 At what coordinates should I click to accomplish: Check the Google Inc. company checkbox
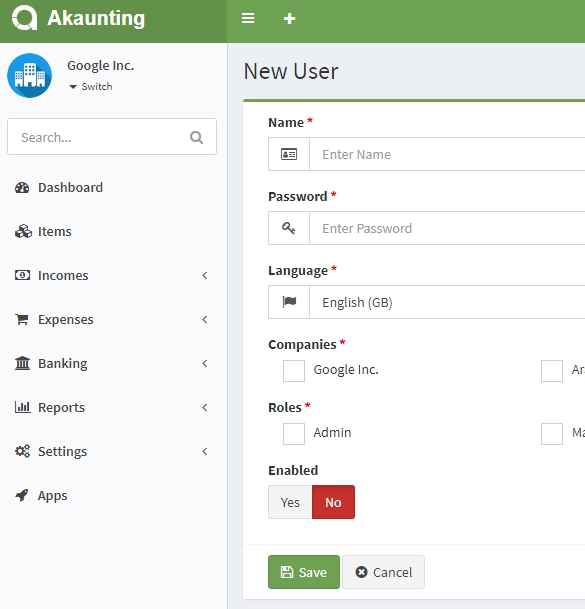click(x=294, y=371)
